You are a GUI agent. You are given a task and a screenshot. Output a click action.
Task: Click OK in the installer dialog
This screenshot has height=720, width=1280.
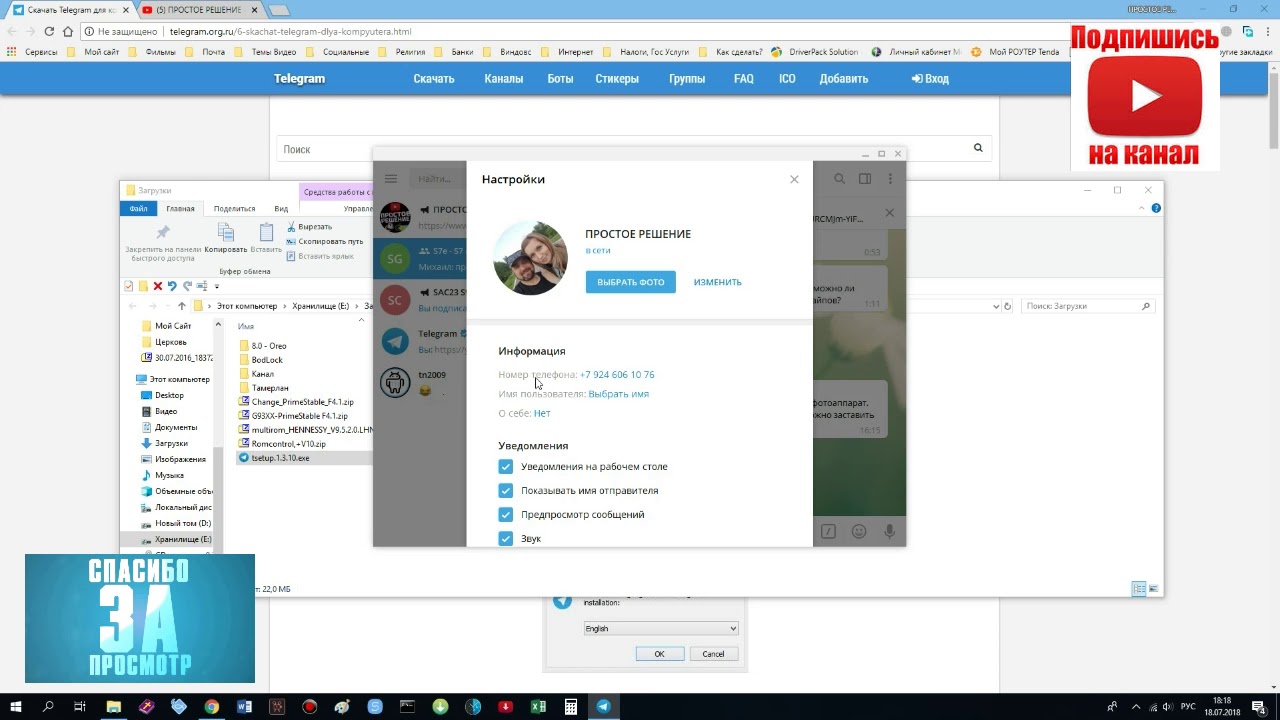[x=659, y=654]
